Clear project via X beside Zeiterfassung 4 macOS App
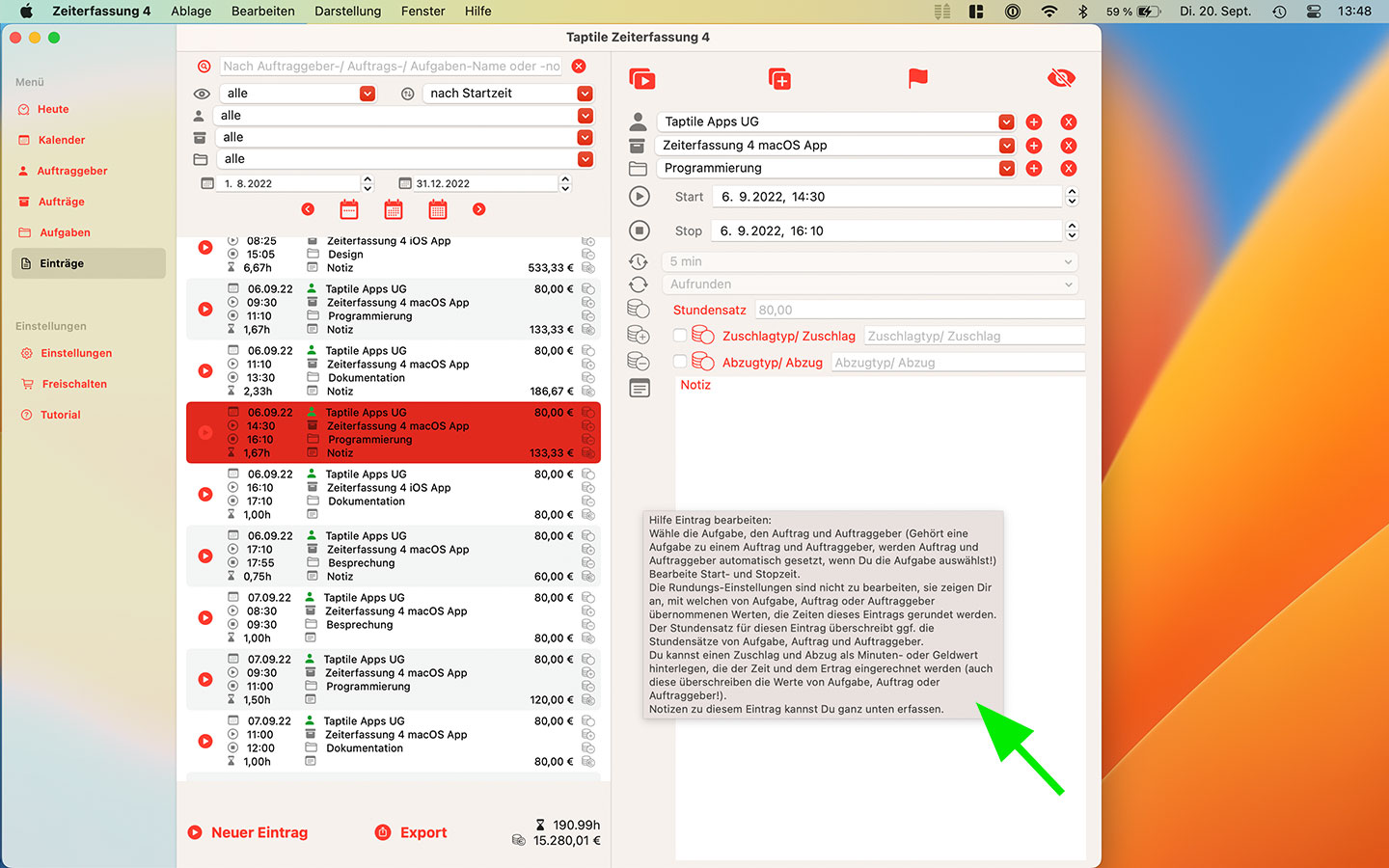1389x868 pixels. click(1069, 146)
